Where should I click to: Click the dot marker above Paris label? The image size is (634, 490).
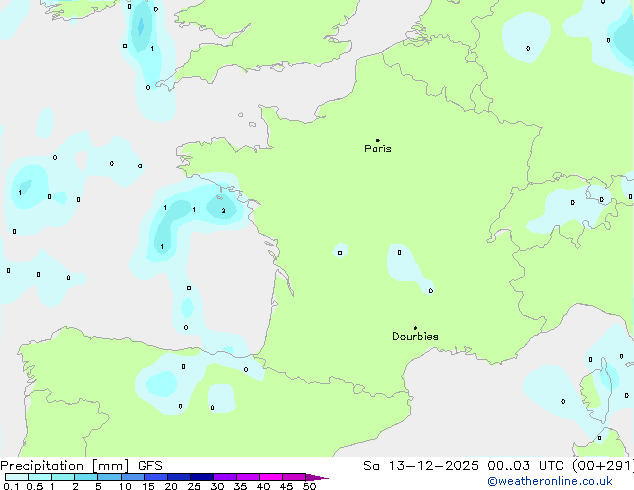coord(378,140)
